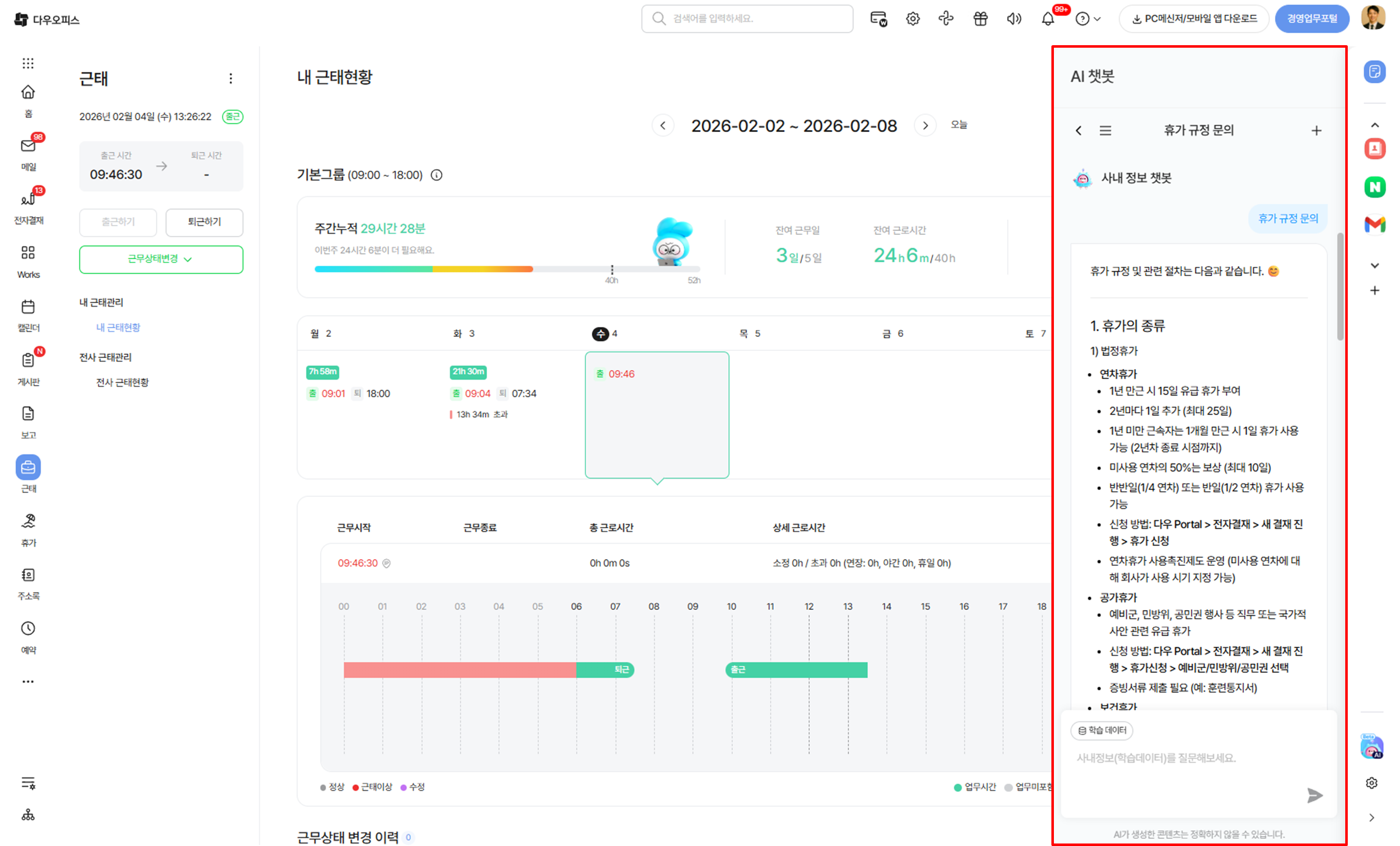Image resolution: width=1400 pixels, height=846 pixels.
Task: Send the chatbot message with arrow icon
Action: (x=1314, y=795)
